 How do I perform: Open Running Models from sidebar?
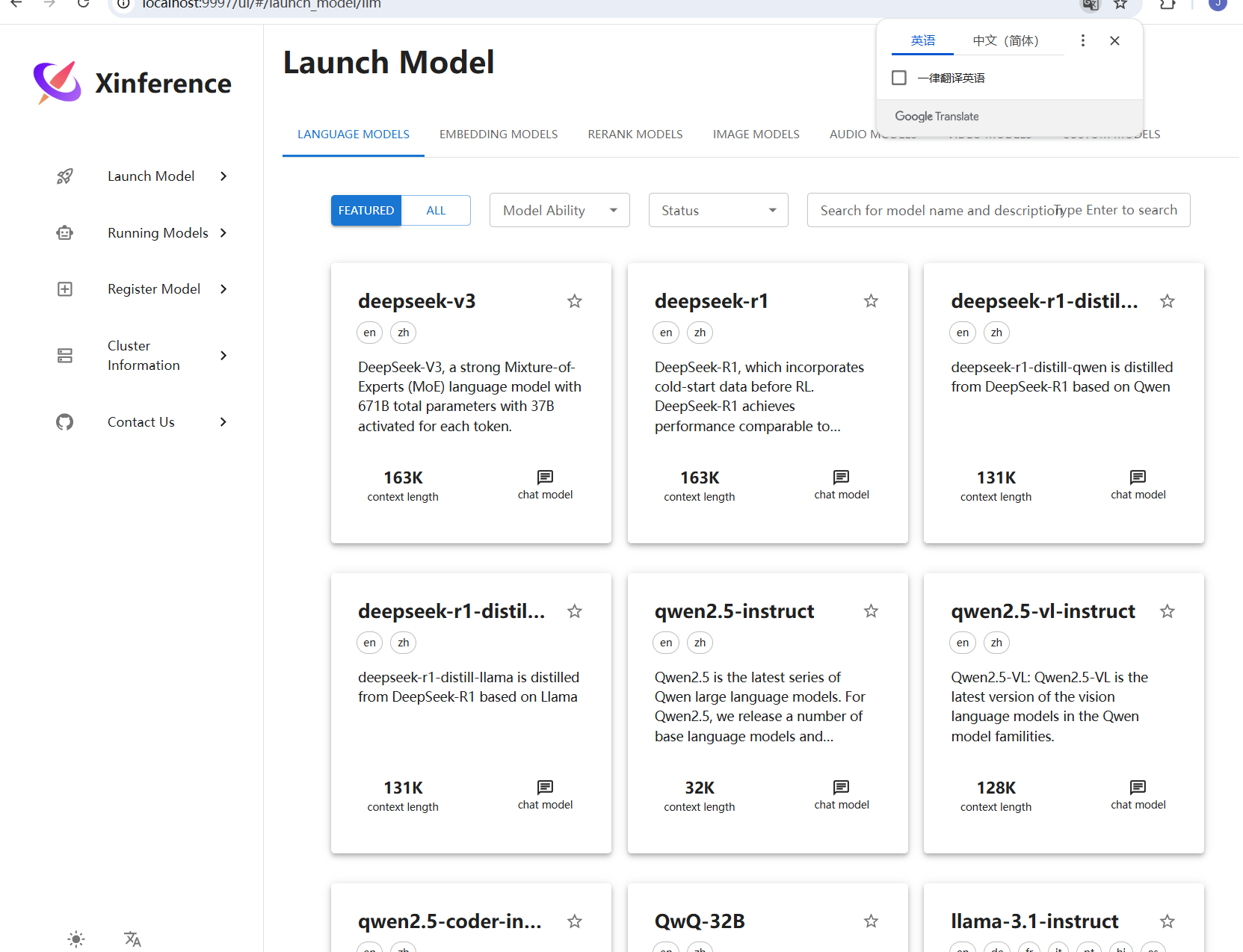pyautogui.click(x=158, y=233)
